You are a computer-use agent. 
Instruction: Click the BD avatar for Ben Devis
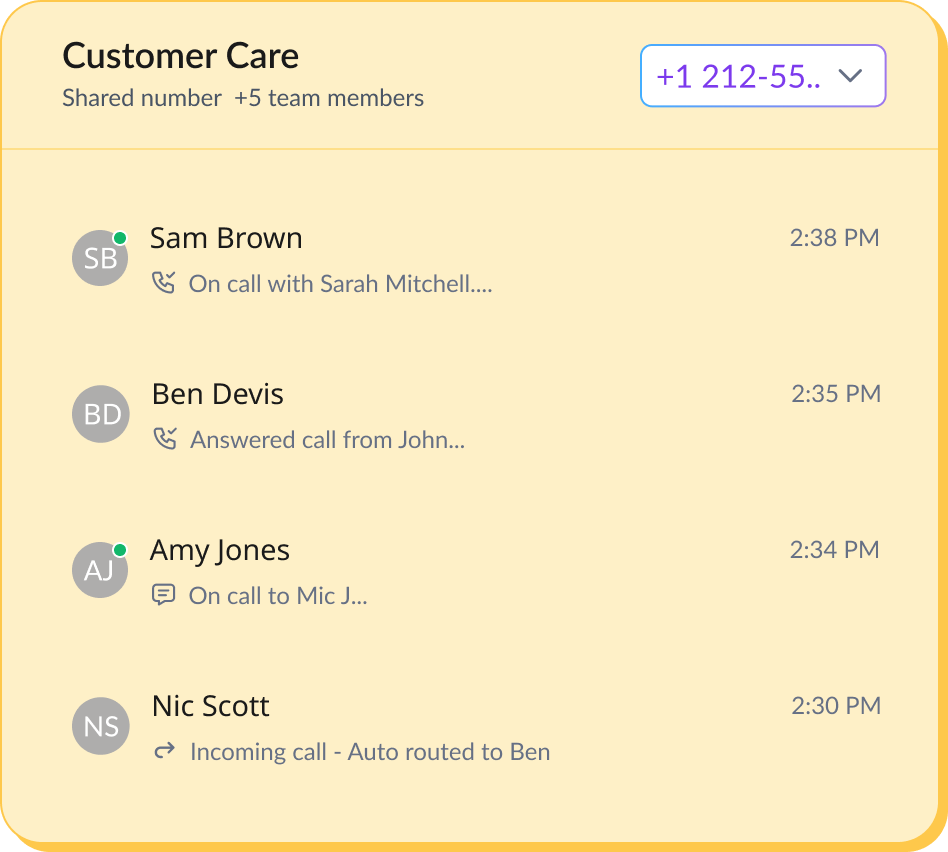tap(101, 414)
